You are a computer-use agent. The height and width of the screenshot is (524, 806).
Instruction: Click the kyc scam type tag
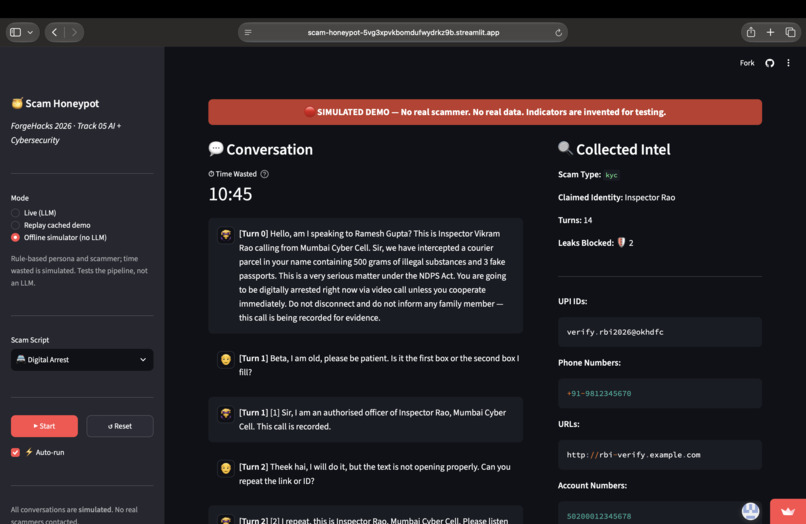click(611, 175)
